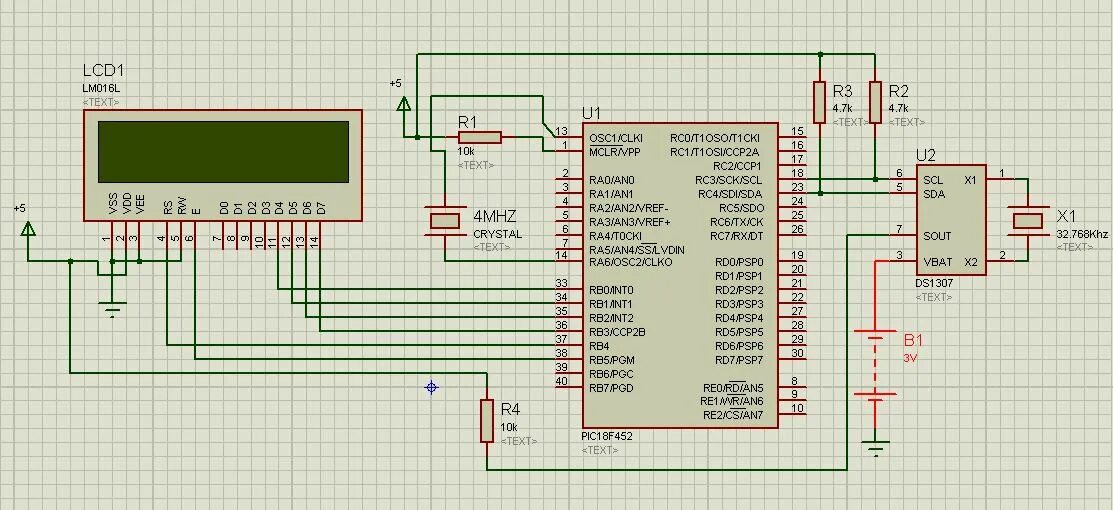Click the U2 reference label
This screenshot has width=1113, height=510.
tap(926, 155)
